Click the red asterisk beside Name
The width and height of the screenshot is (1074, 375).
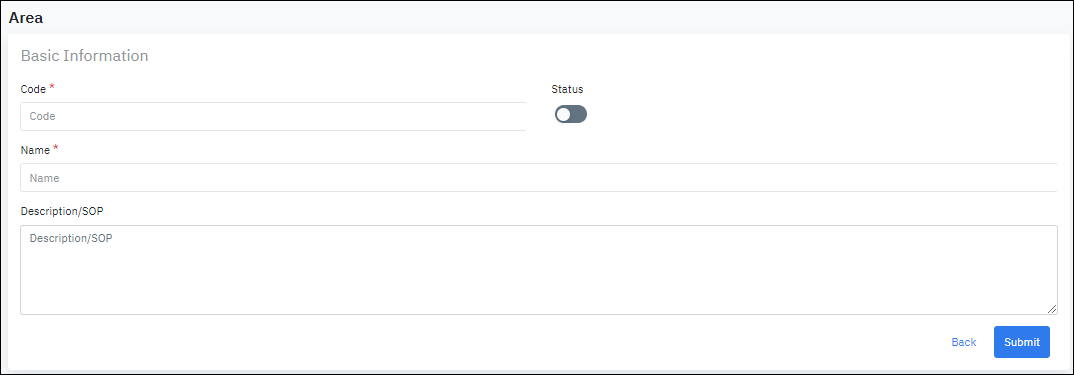point(56,148)
